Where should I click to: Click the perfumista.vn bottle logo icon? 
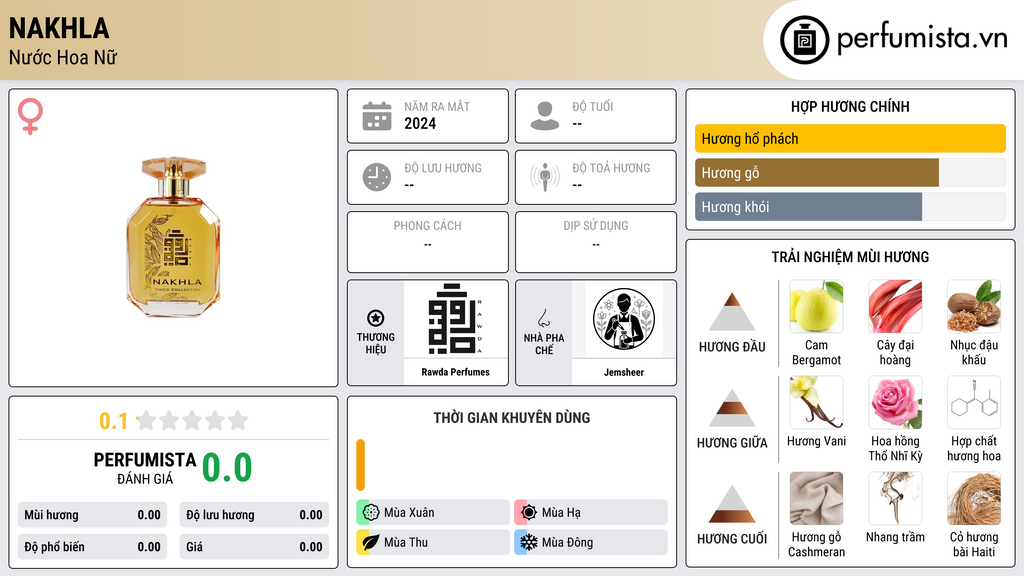805,40
